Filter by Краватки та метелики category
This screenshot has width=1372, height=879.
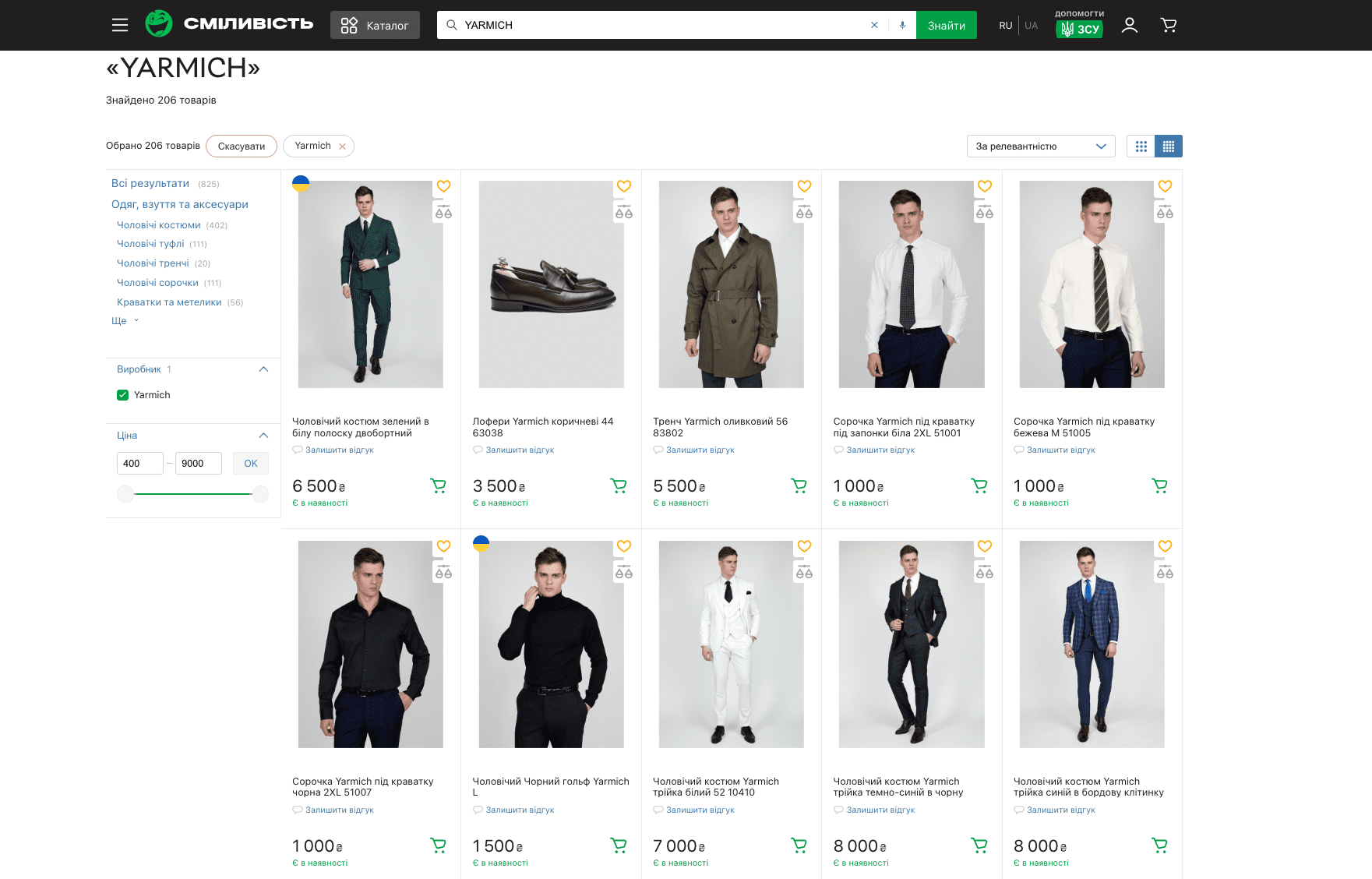[x=169, y=302]
